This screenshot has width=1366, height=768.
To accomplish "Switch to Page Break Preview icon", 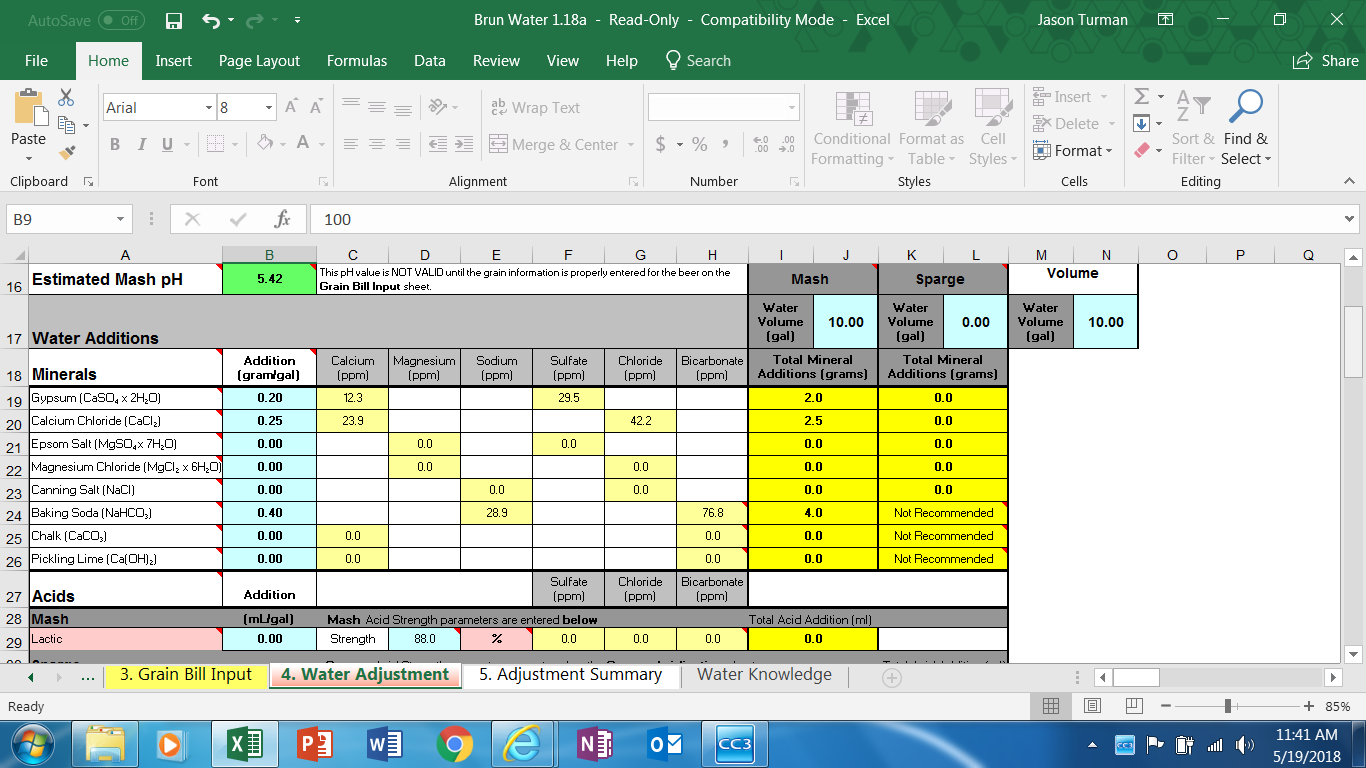I will click(1132, 706).
